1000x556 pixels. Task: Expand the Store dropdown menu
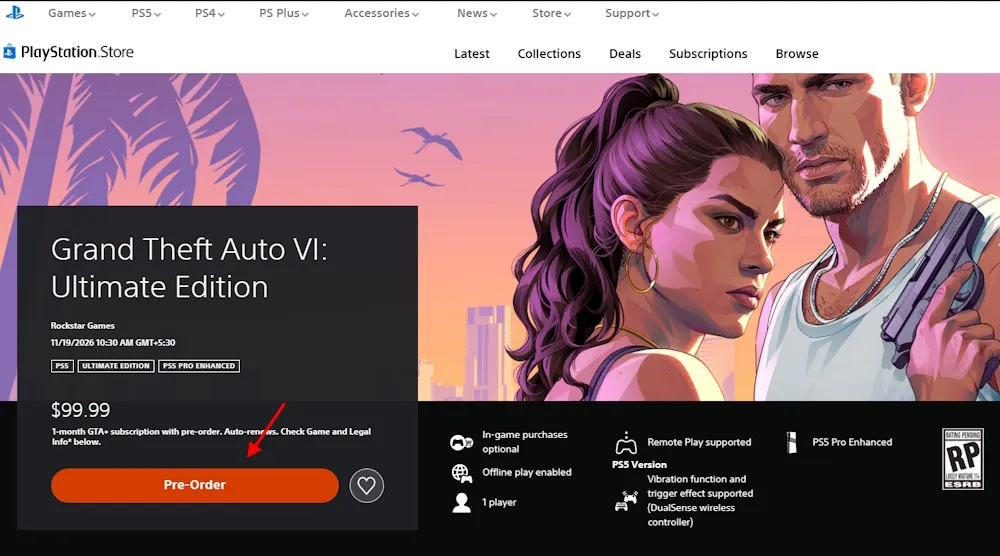click(x=552, y=13)
